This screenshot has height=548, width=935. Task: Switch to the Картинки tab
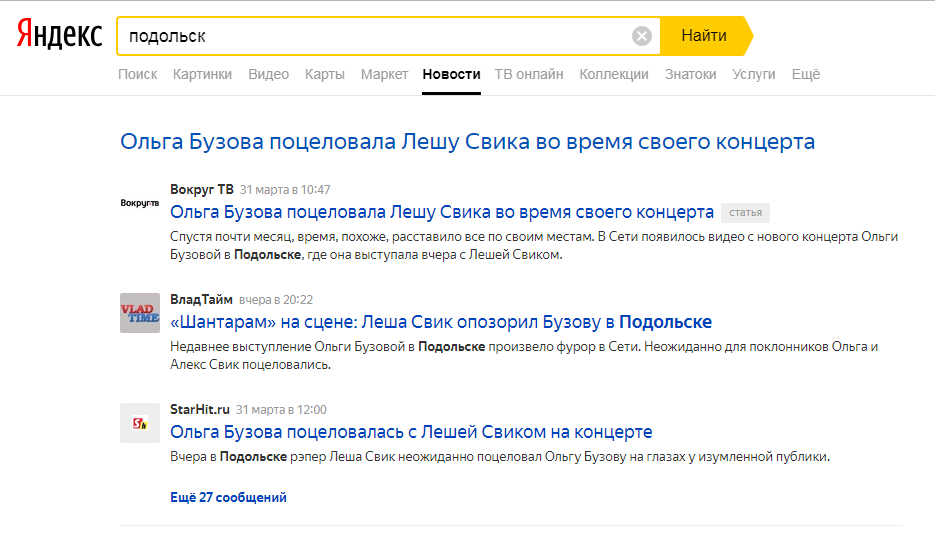click(202, 74)
